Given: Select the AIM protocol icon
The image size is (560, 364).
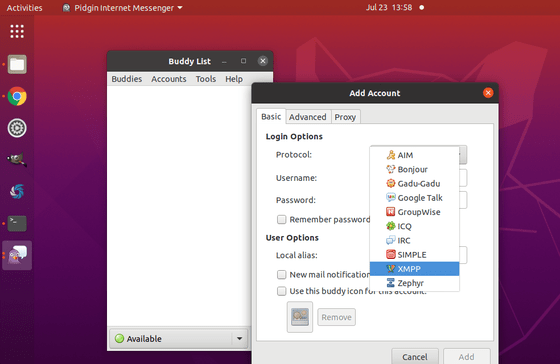Looking at the screenshot, I should 391,155.
